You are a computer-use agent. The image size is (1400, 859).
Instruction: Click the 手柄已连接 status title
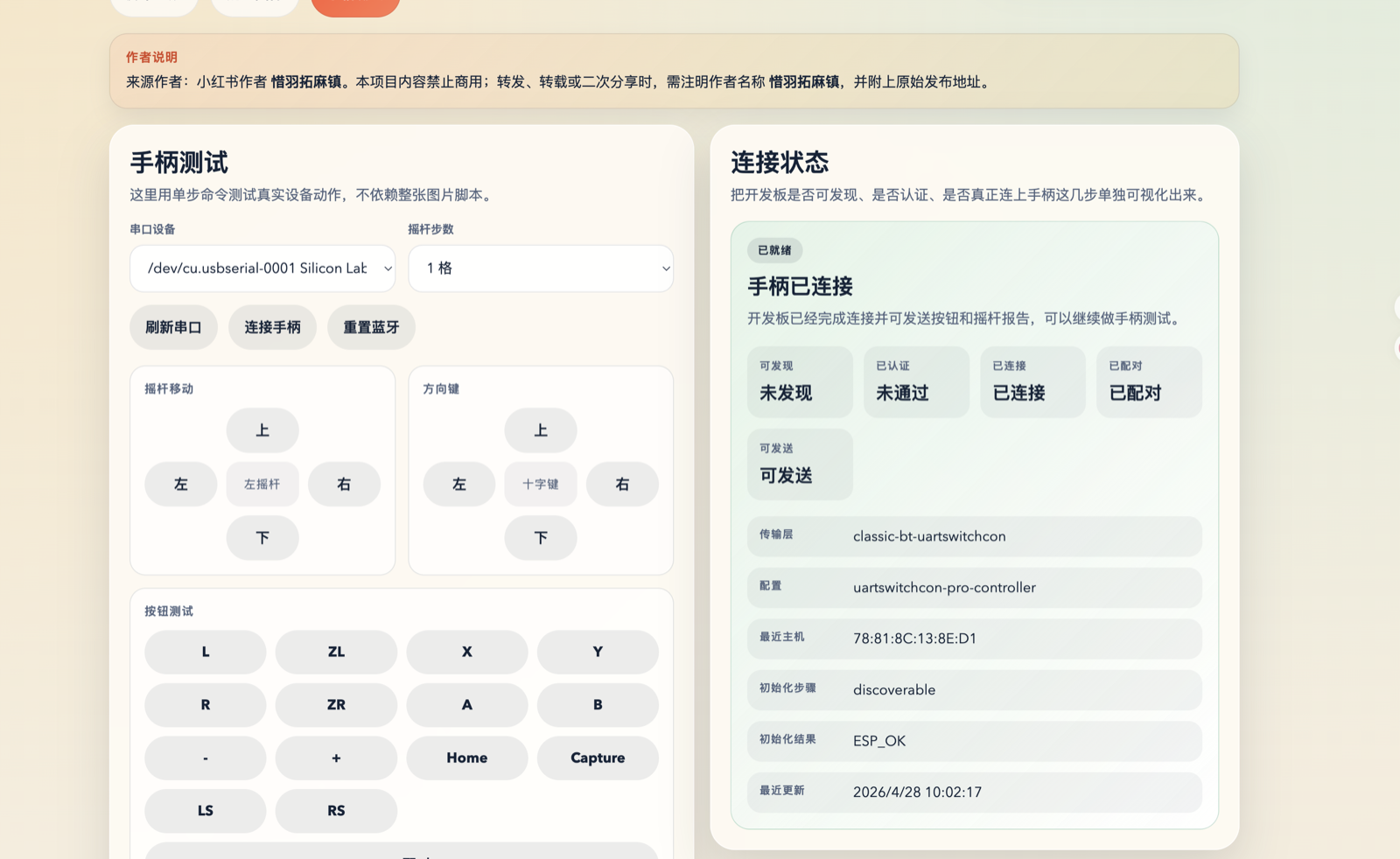coord(801,286)
